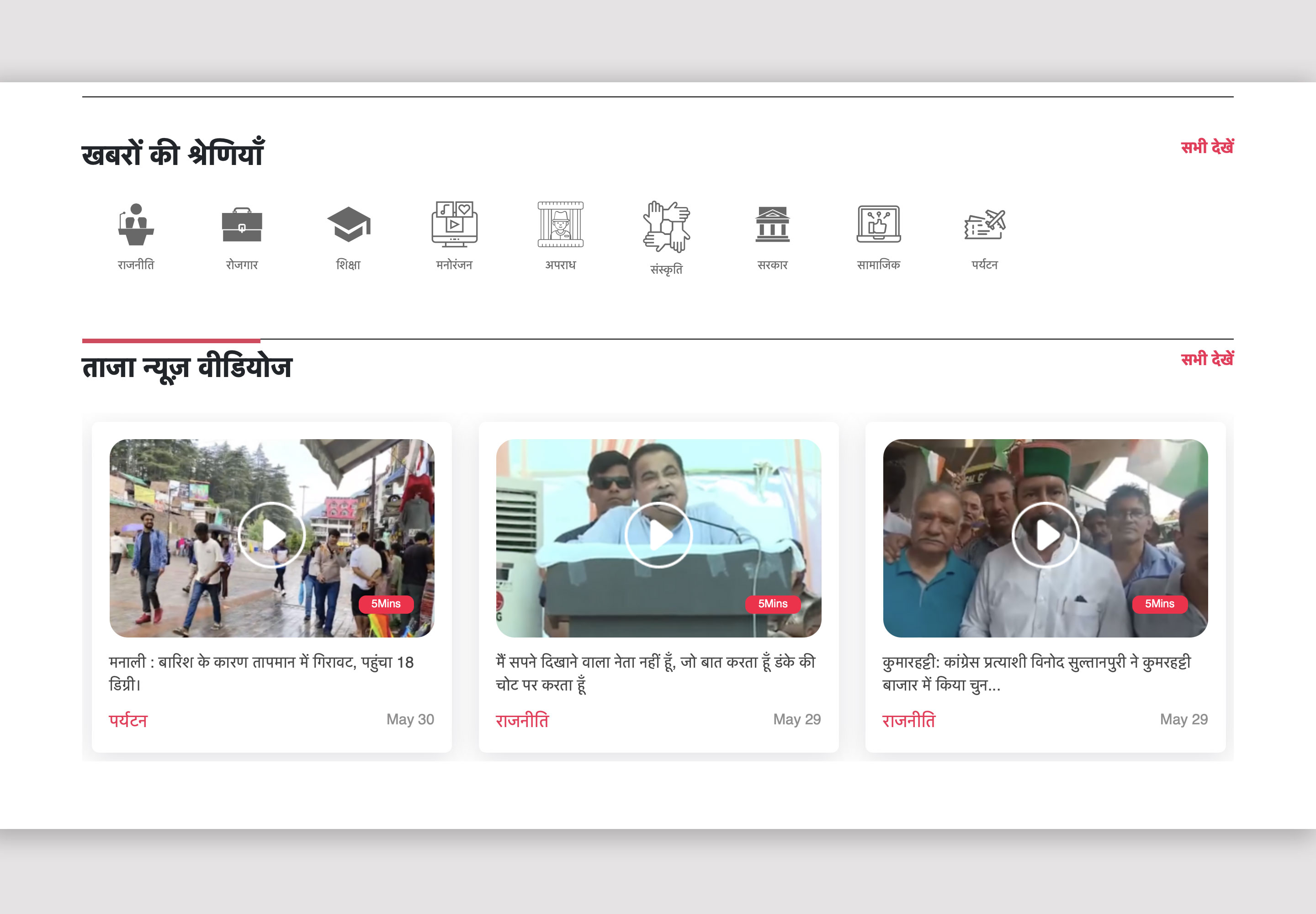Image resolution: width=1316 pixels, height=914 pixels.
Task: Open the शिक्षा graduation cap icon
Action: click(348, 224)
